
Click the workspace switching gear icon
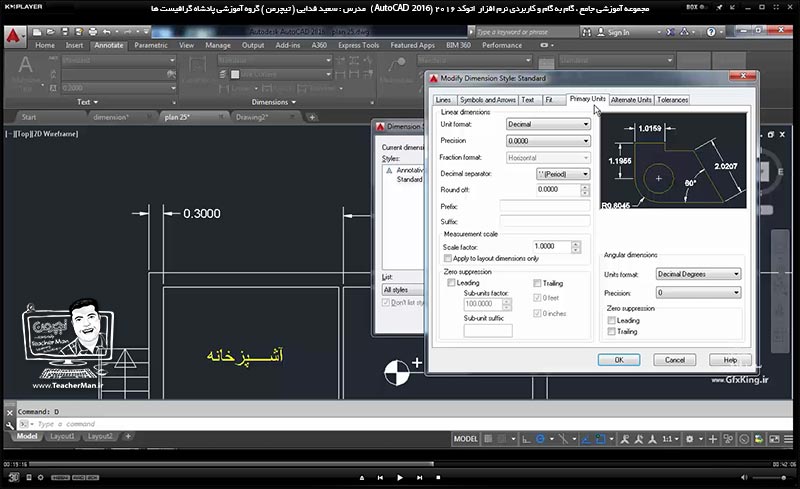(689, 439)
